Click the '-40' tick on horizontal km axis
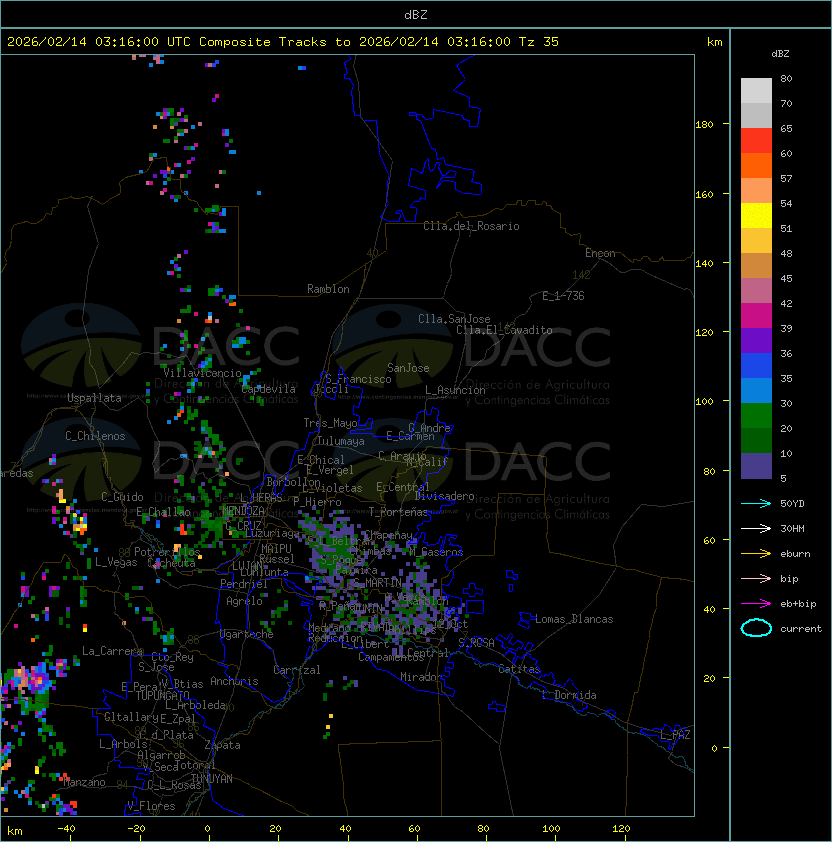Image resolution: width=832 pixels, height=842 pixels. click(66, 829)
